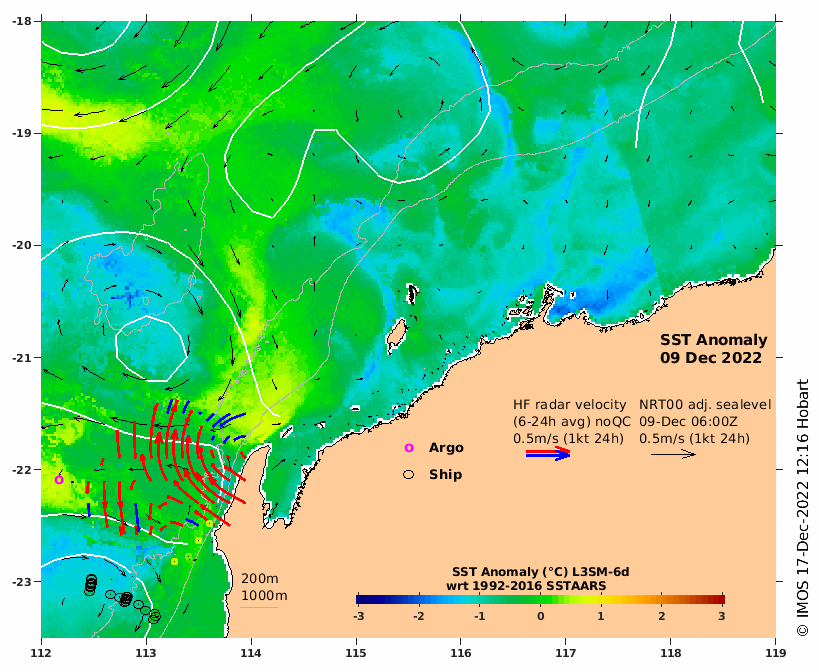
Task: Click the black sea-level velocity legend arrow
Action: (673, 454)
